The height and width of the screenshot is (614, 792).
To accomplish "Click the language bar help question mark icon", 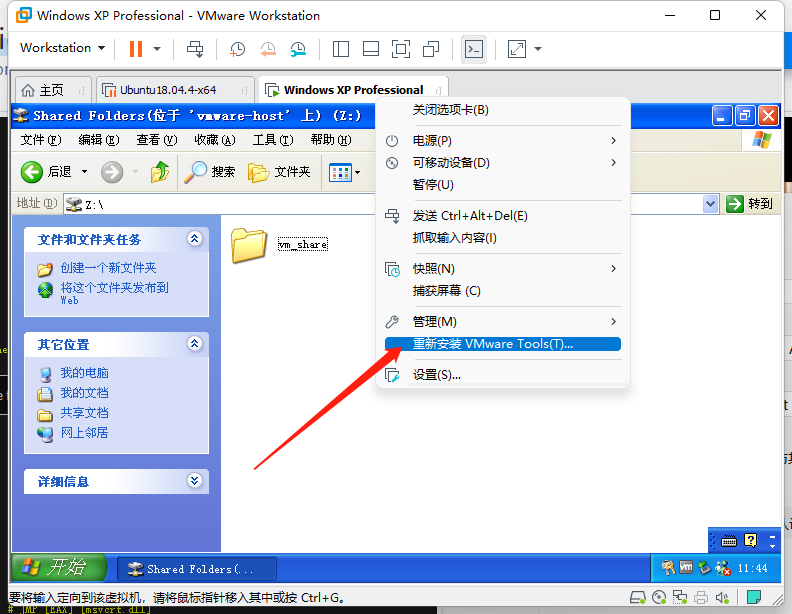I will 751,541.
